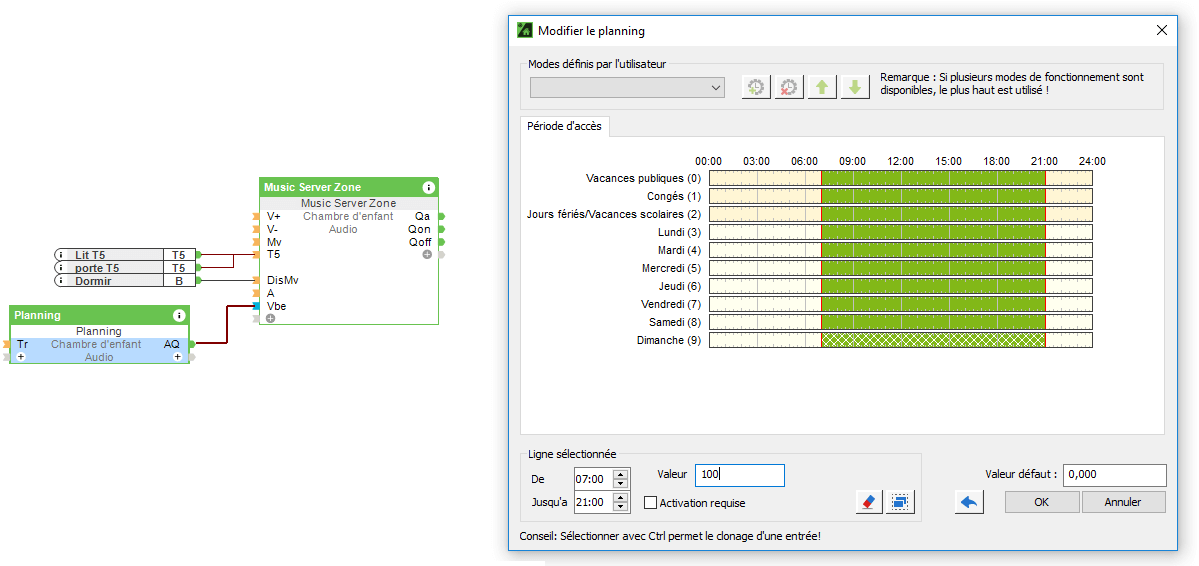
Task: Move mode down with green down arrow
Action: (x=854, y=87)
